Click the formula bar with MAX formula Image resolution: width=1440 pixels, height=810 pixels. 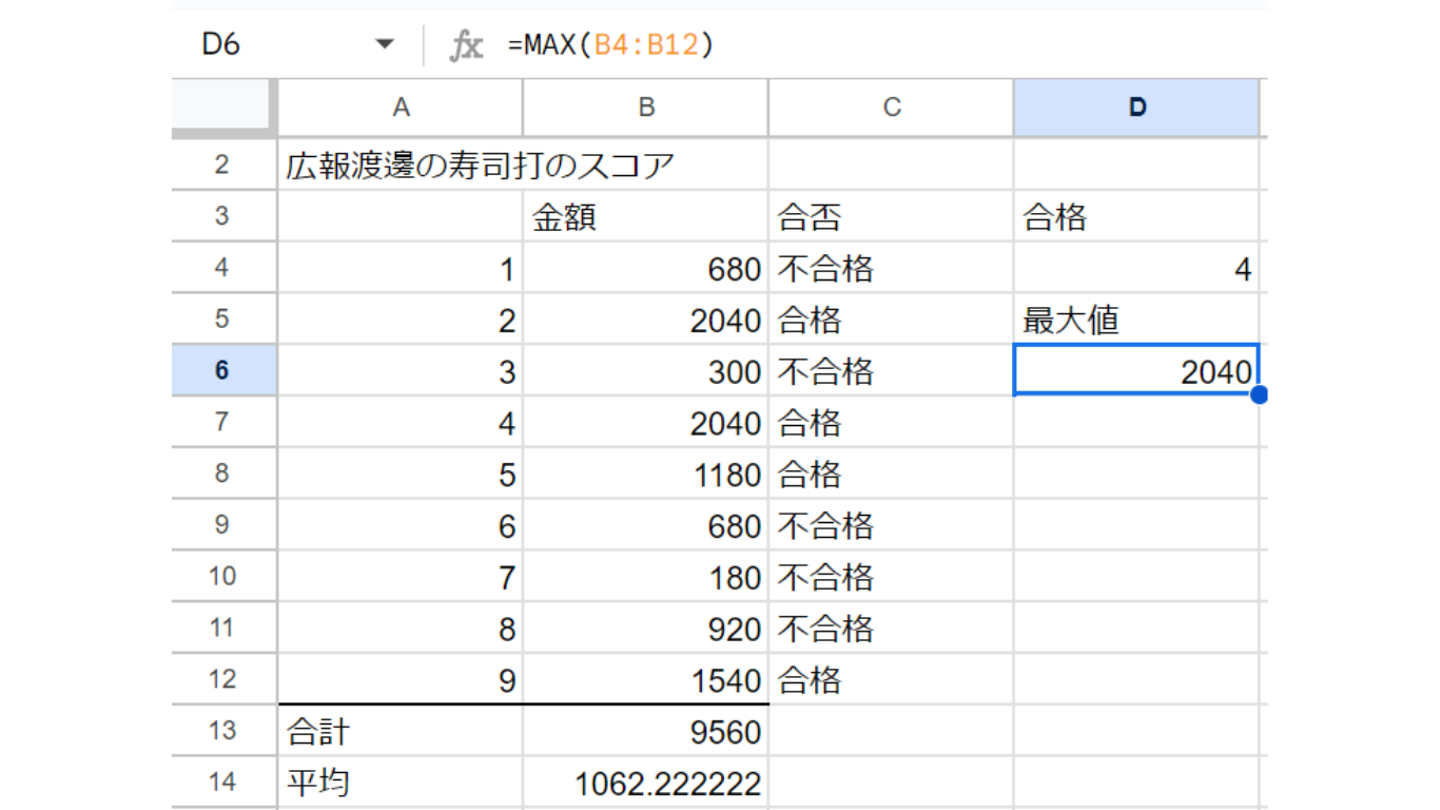click(850, 45)
